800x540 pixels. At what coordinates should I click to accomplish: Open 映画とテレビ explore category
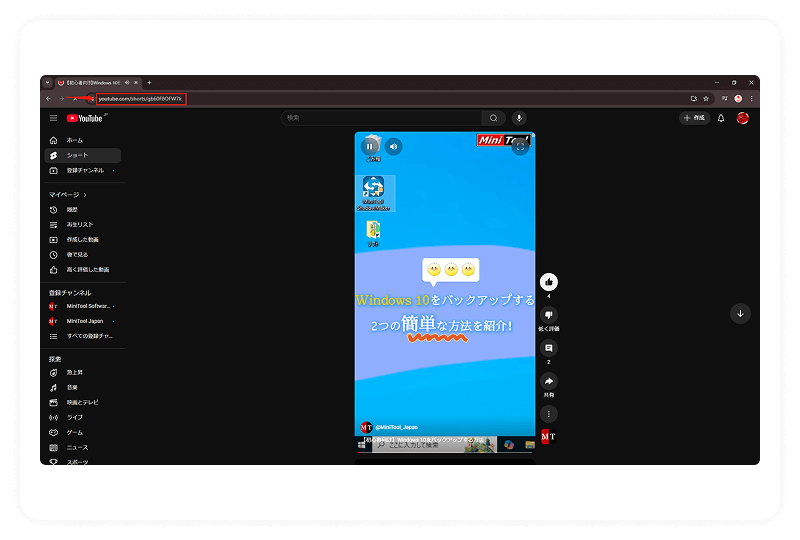(83, 402)
